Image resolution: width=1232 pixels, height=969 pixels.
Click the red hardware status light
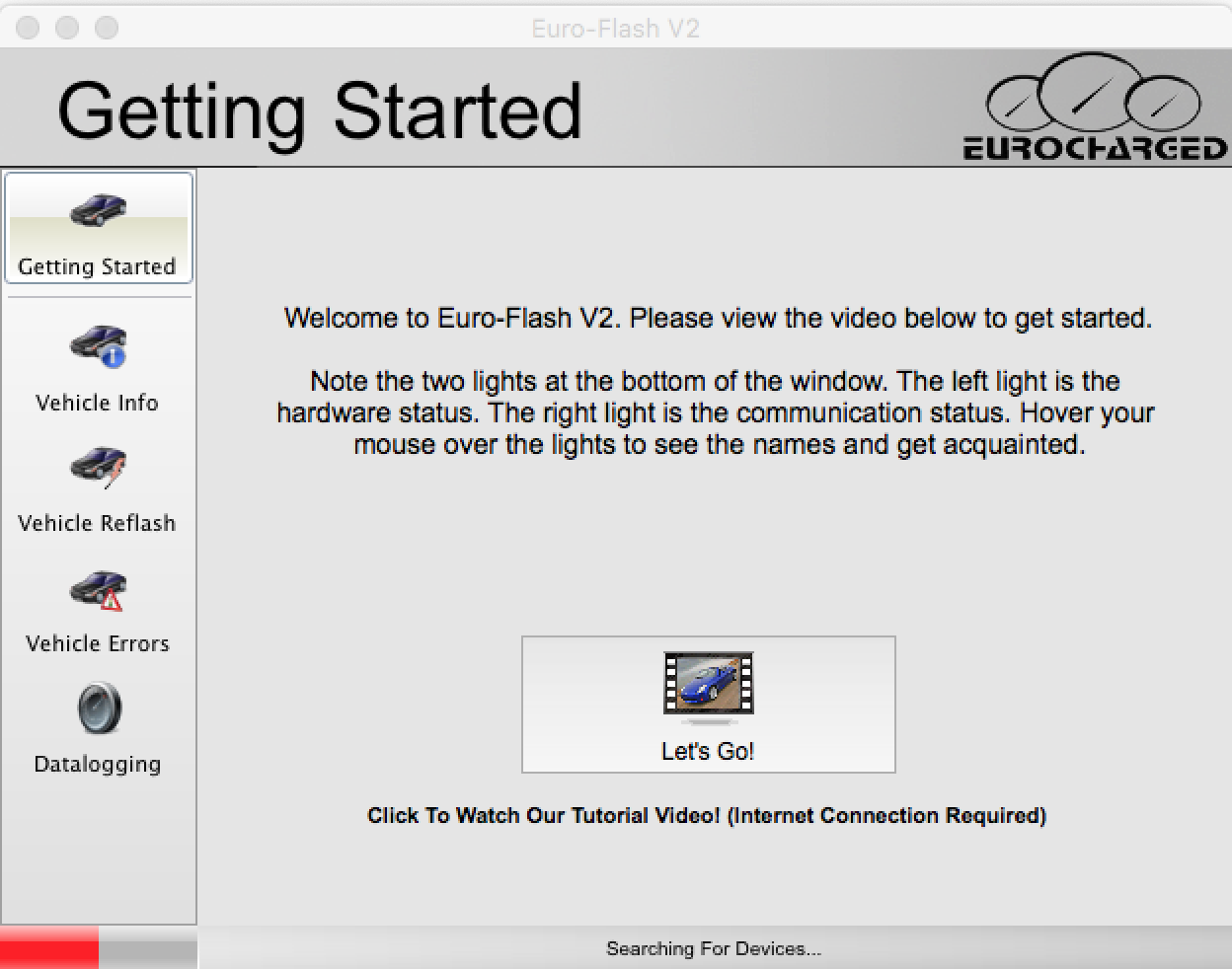(x=49, y=947)
